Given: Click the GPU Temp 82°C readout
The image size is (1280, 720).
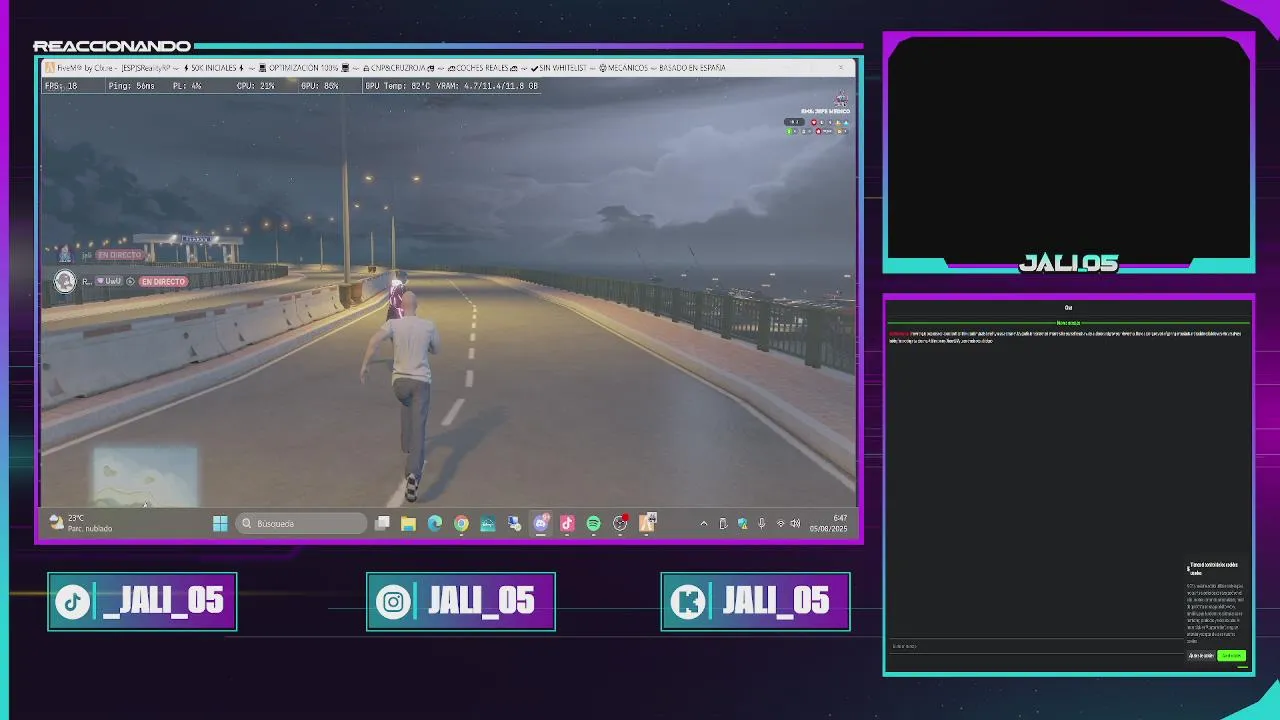Looking at the screenshot, I should click(x=398, y=86).
